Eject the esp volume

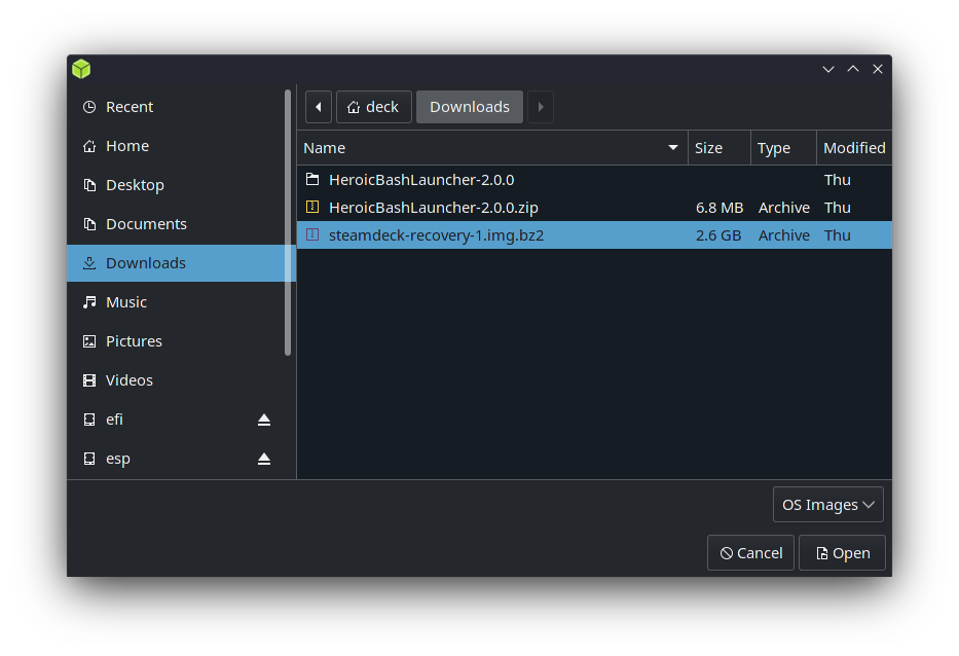coord(264,459)
